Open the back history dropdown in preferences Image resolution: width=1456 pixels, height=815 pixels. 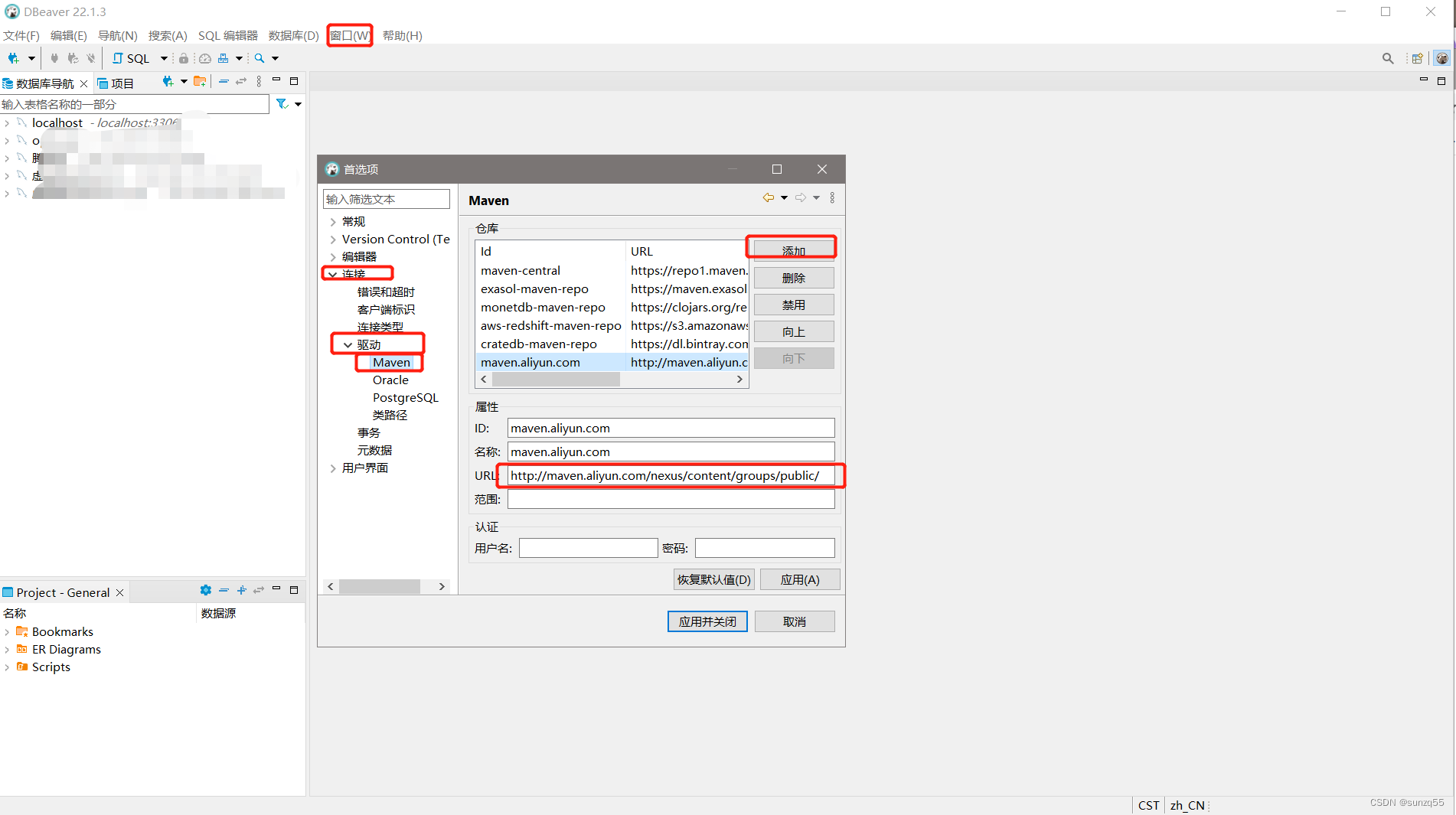click(x=784, y=197)
